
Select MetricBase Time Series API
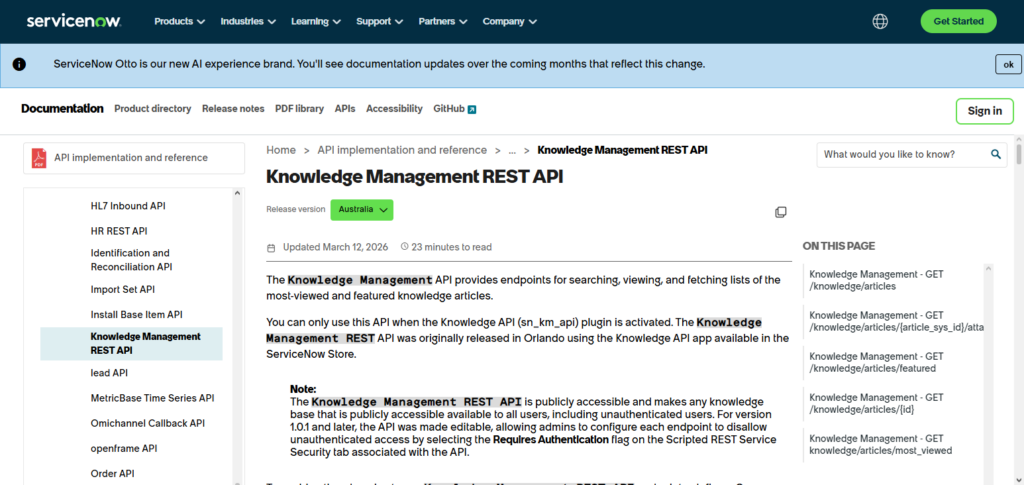click(152, 398)
